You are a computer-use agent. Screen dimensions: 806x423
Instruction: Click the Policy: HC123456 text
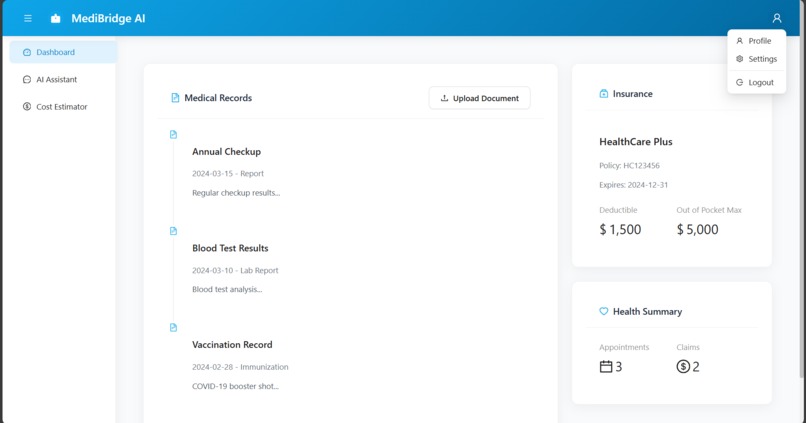click(629, 165)
